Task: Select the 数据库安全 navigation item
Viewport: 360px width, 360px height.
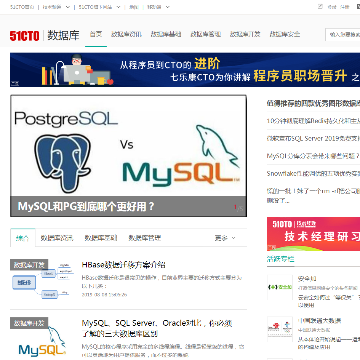Action: pos(285,34)
